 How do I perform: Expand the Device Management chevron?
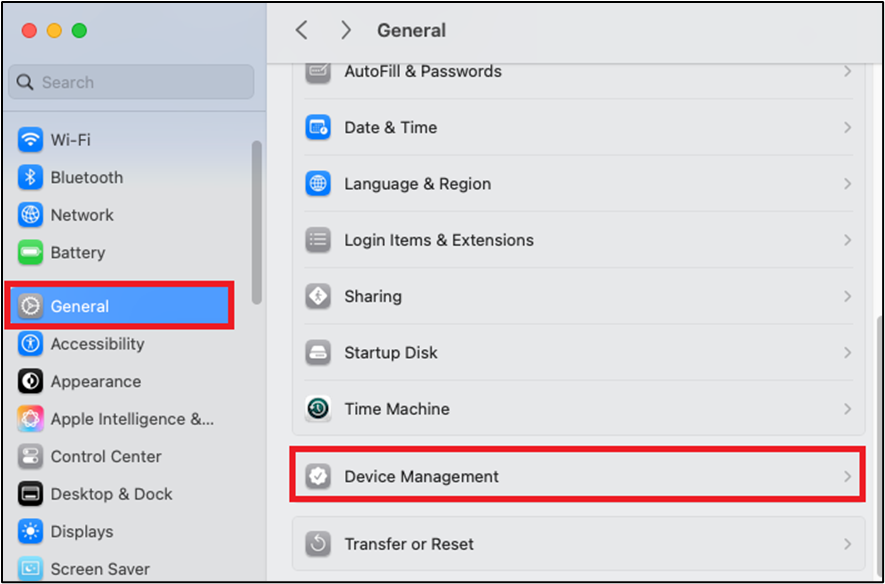coord(847,477)
